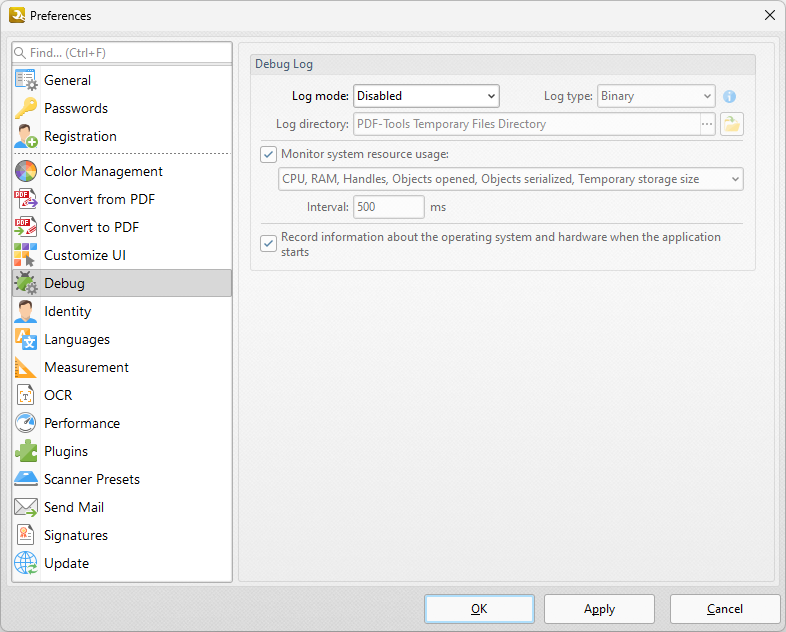Image resolution: width=786 pixels, height=632 pixels.
Task: Click the blue info icon beside Log type
Action: 729,96
